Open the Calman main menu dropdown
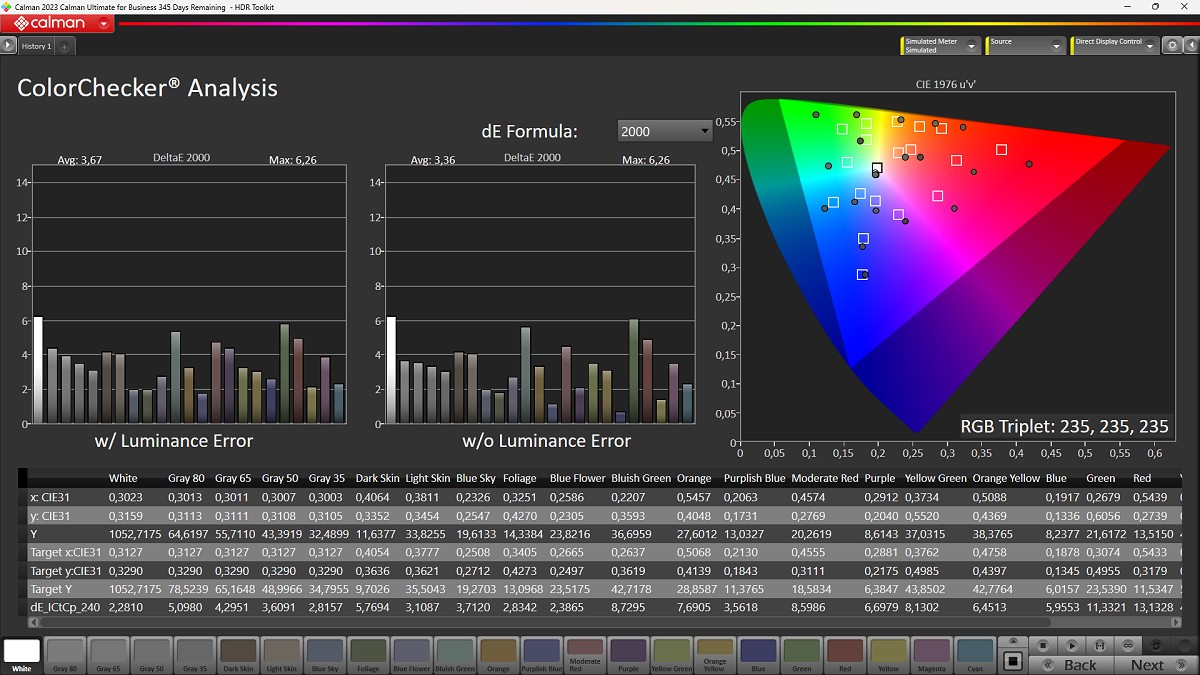The height and width of the screenshot is (675, 1200). click(x=105, y=23)
